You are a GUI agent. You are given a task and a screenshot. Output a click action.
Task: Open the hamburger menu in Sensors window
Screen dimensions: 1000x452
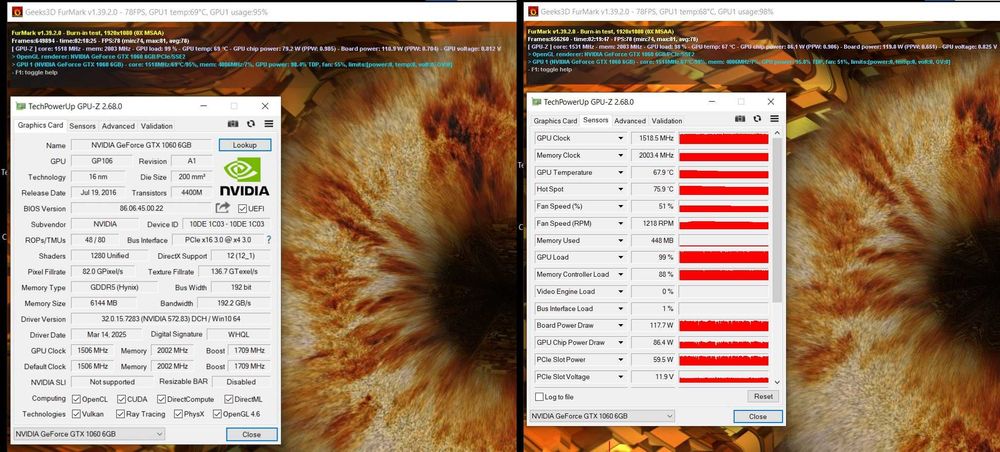(x=774, y=119)
